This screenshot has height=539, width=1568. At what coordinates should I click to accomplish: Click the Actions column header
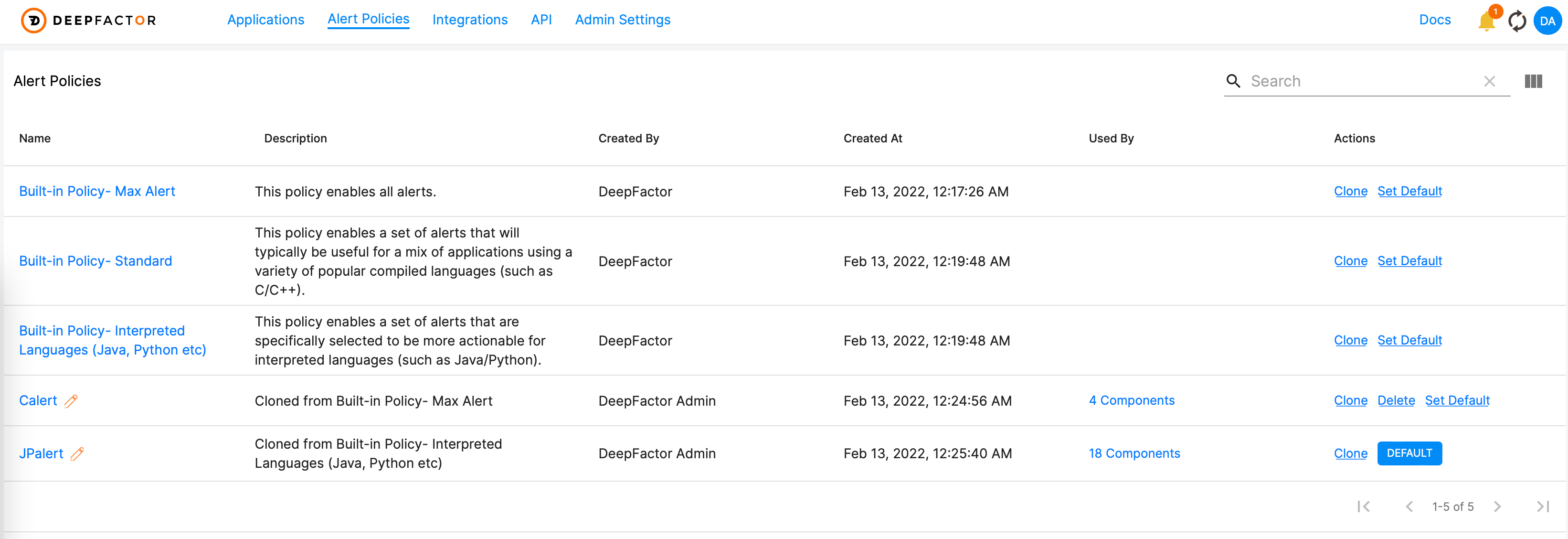point(1354,138)
